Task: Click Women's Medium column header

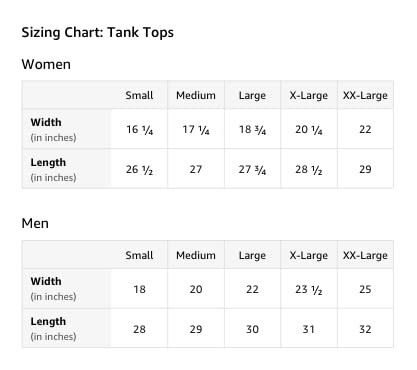Action: pos(196,95)
